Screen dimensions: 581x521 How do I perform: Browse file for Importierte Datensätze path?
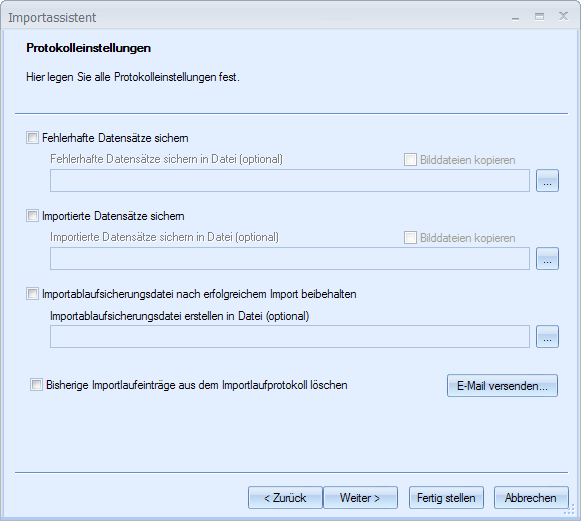point(547,259)
